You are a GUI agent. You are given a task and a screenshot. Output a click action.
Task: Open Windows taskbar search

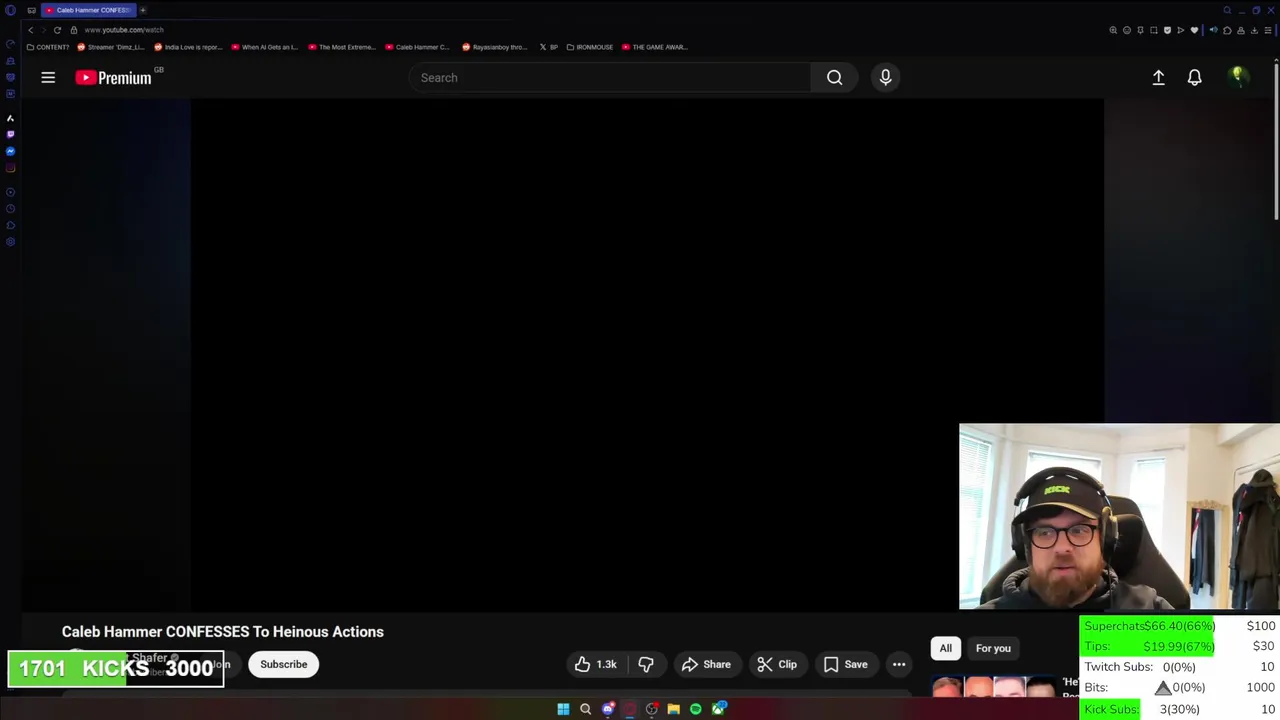(x=585, y=709)
